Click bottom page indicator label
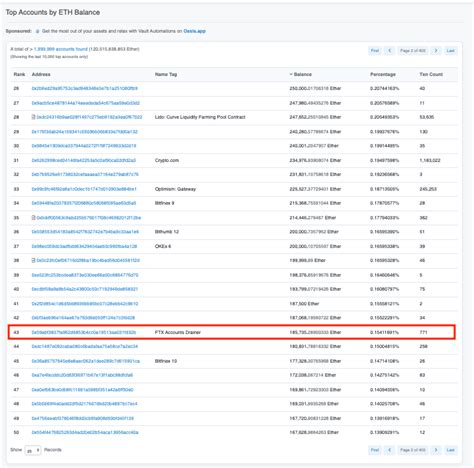 [x=413, y=450]
